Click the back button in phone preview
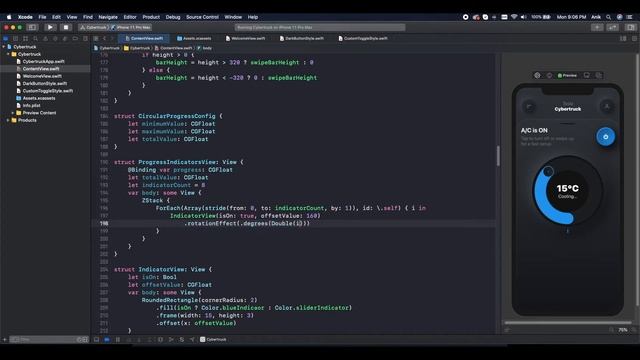 529,107
